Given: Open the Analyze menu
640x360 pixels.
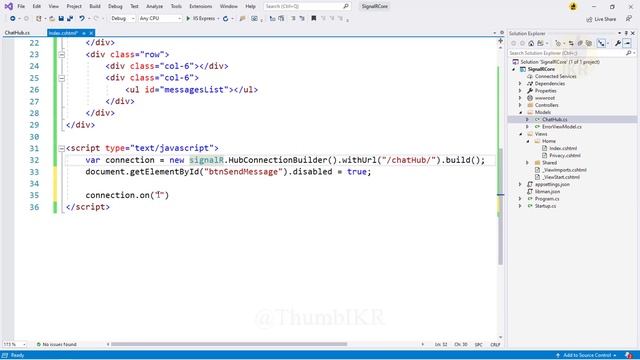Looking at the screenshot, I should tap(154, 6).
